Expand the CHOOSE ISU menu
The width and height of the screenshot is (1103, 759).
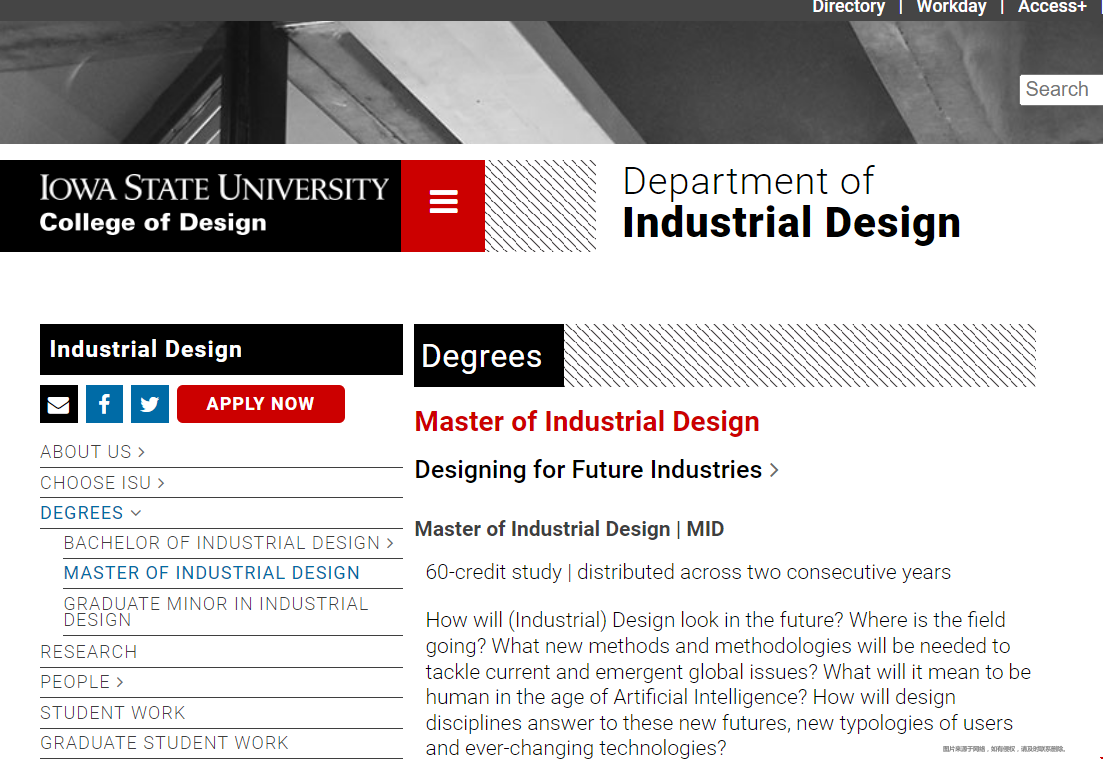click(102, 483)
